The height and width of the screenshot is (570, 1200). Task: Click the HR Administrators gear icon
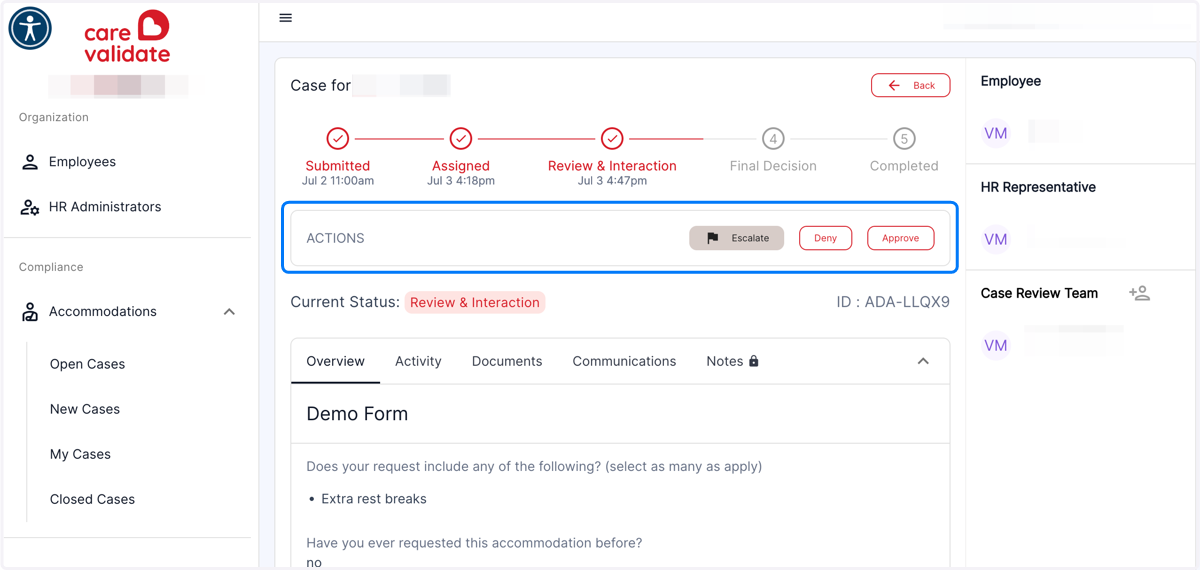coord(30,207)
